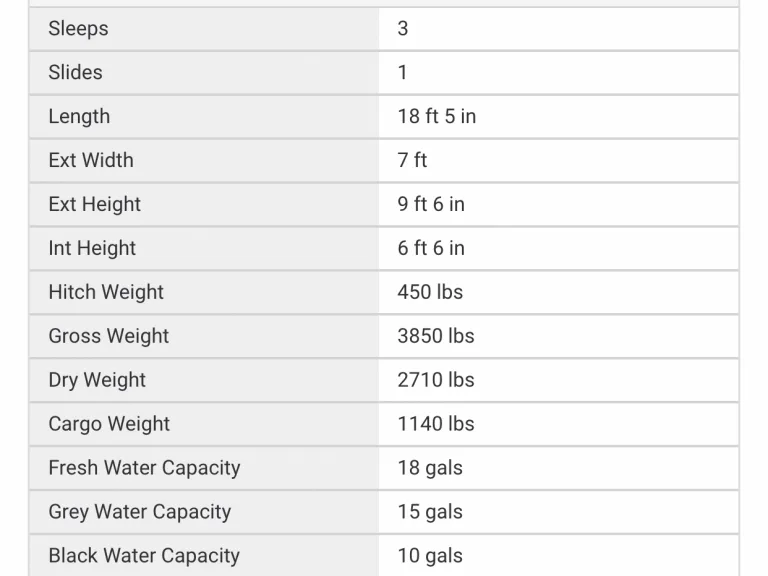Select the Int Height label
768x576 pixels.
tap(92, 248)
